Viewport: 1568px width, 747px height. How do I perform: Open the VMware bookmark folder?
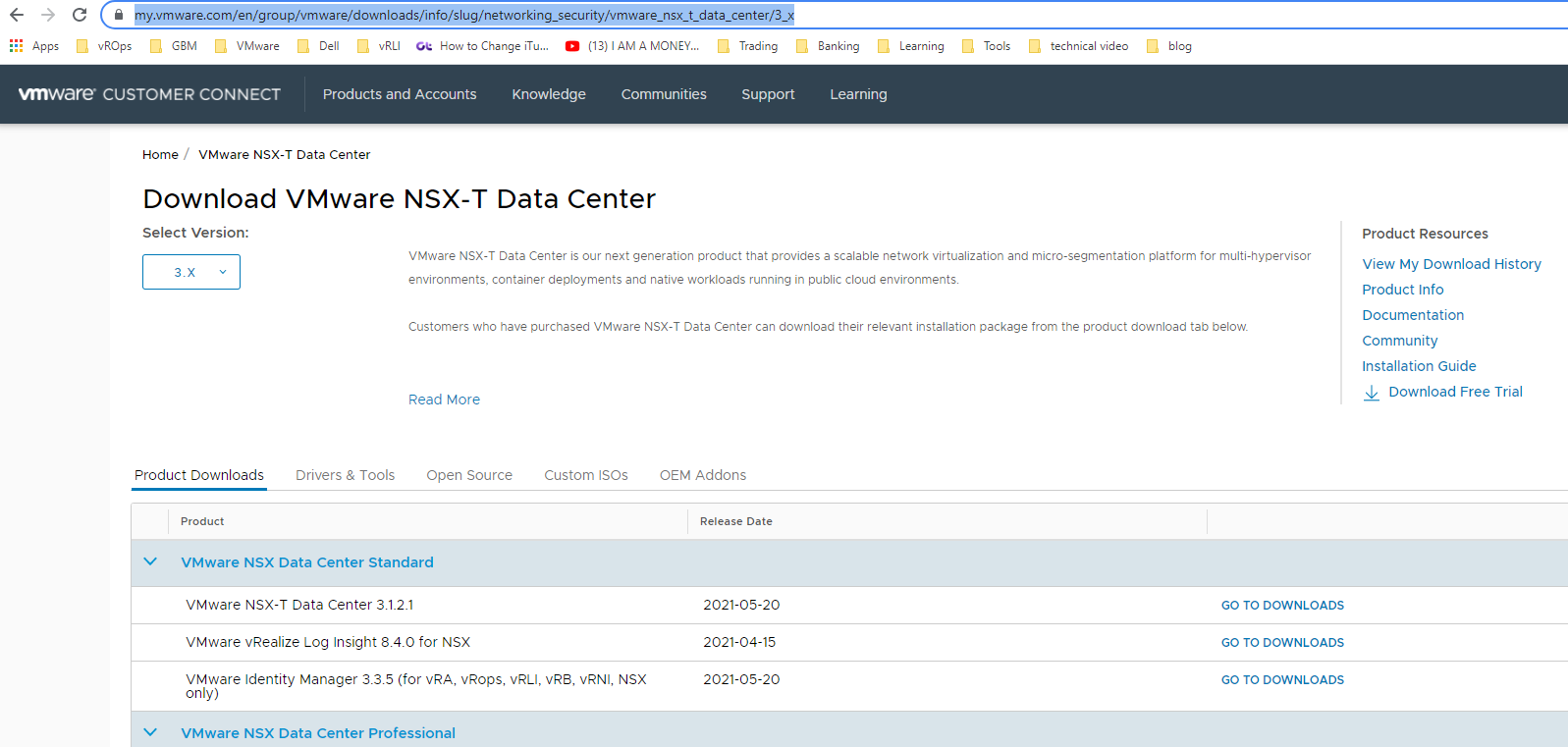[246, 46]
